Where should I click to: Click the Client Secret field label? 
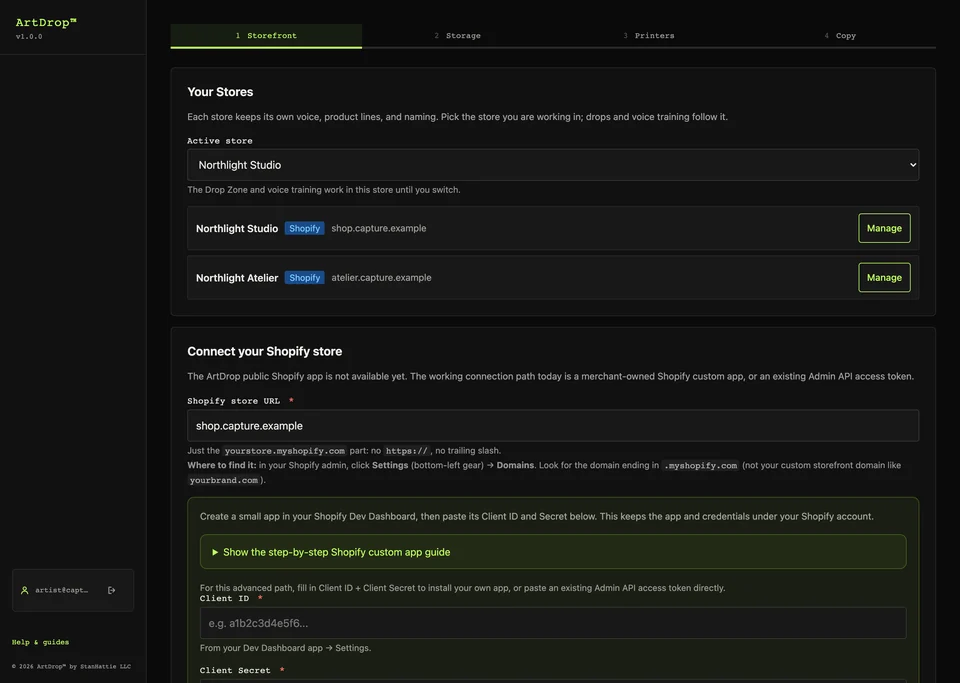click(x=235, y=670)
